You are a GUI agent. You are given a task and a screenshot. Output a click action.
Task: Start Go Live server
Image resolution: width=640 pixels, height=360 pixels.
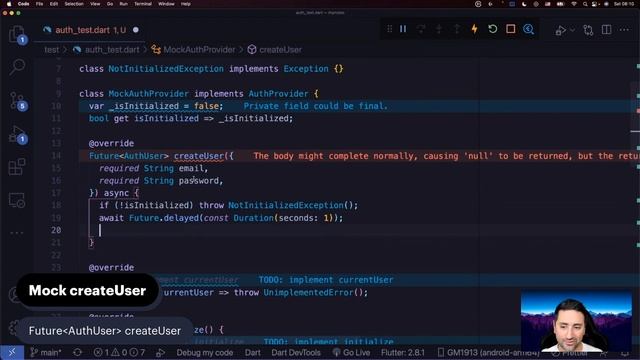coord(351,352)
